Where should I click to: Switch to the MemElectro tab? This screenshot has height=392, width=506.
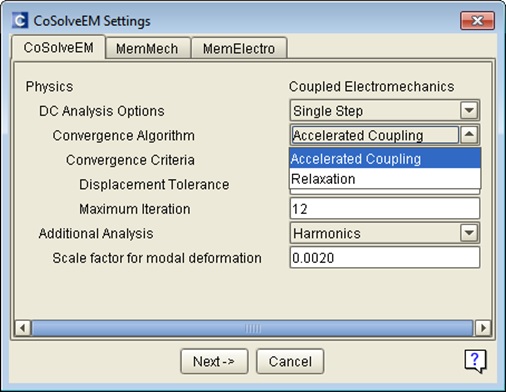239,49
